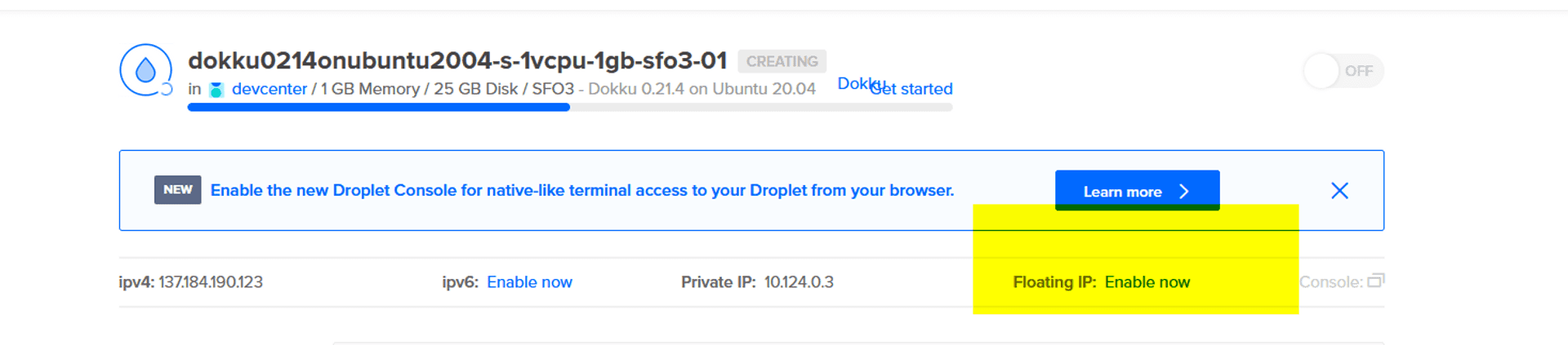
Task: Open the Console window icon
Action: click(x=1375, y=281)
